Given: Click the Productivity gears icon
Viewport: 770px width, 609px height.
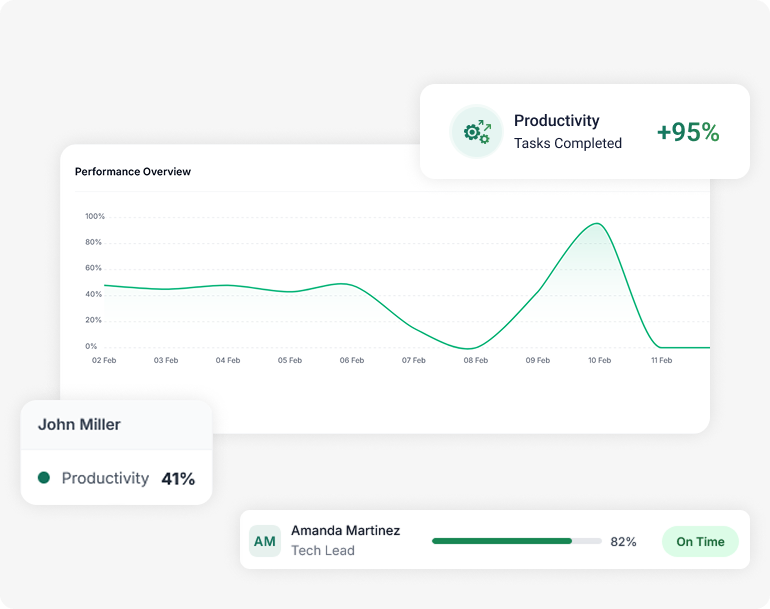Looking at the screenshot, I should 475,132.
